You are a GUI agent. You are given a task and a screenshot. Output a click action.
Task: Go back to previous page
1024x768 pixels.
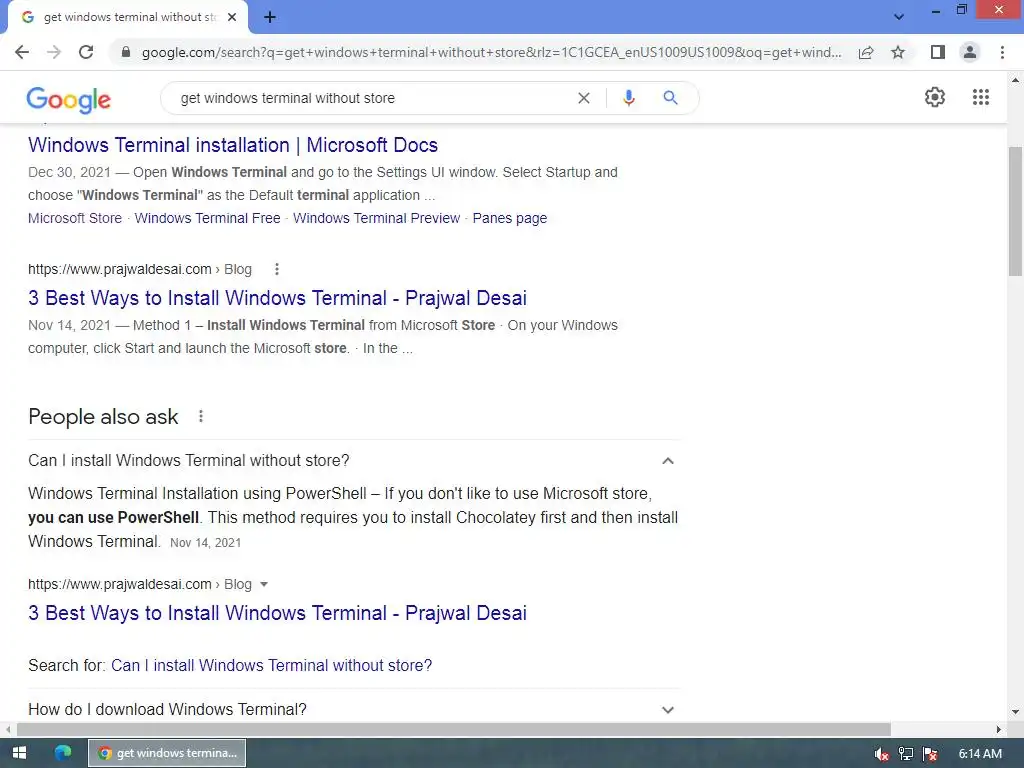click(22, 52)
